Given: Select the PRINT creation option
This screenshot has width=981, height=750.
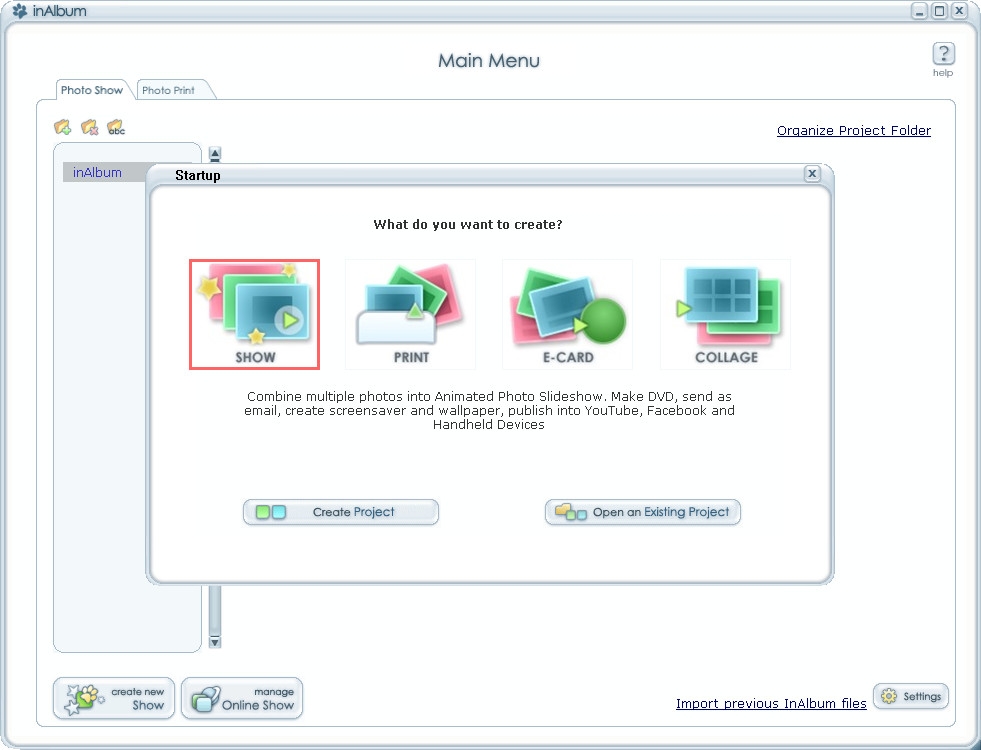Looking at the screenshot, I should pos(410,313).
